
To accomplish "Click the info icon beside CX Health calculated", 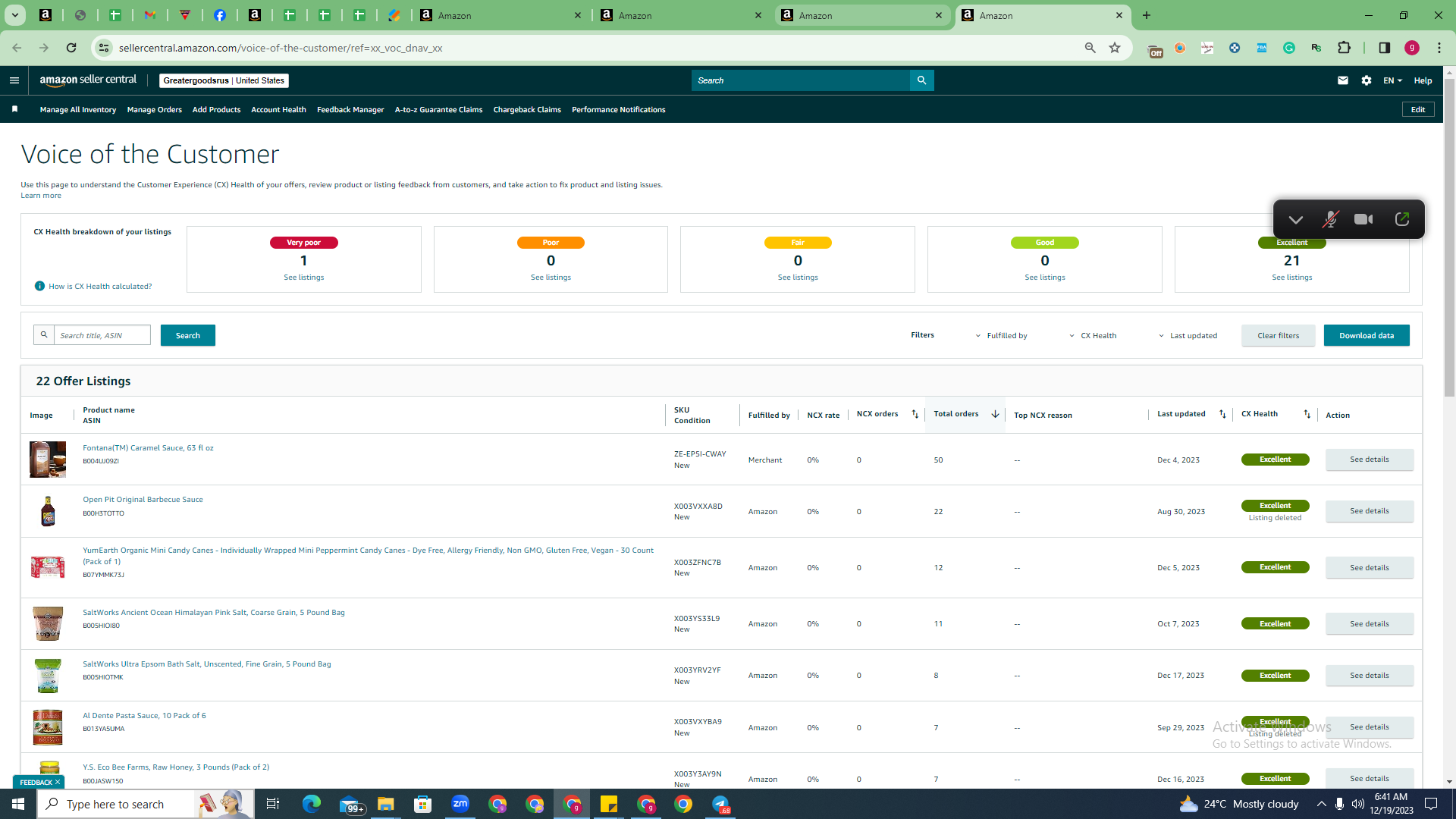I will [x=39, y=286].
